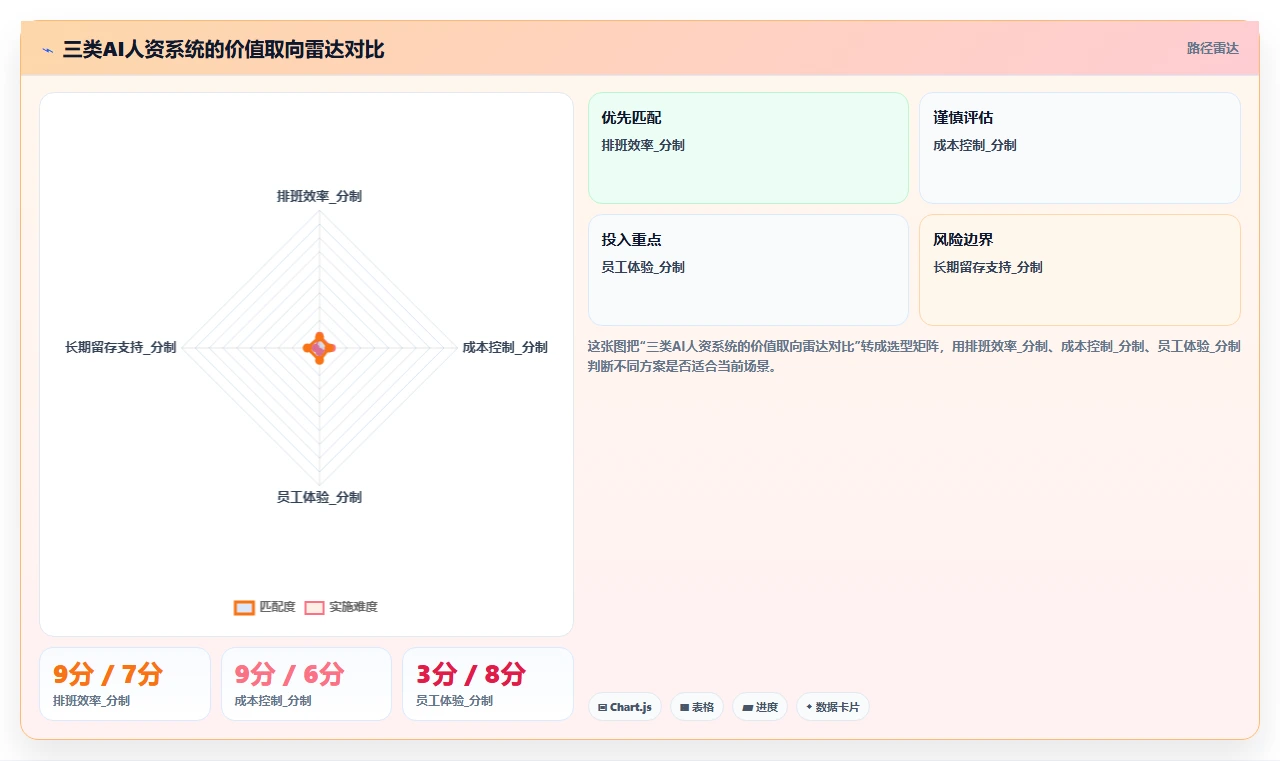Select the Chart.js tag chip
1280x761 pixels.
pyautogui.click(x=624, y=707)
